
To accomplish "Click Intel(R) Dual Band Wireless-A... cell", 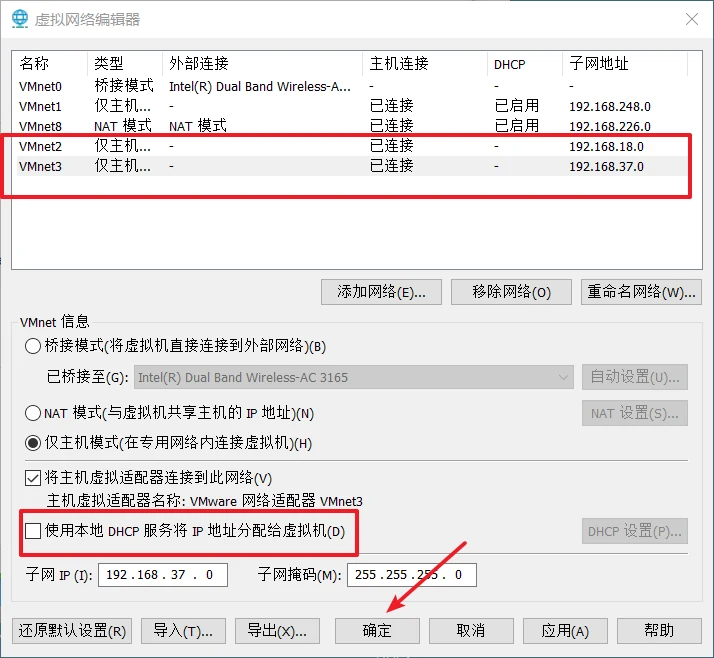I will click(260, 87).
